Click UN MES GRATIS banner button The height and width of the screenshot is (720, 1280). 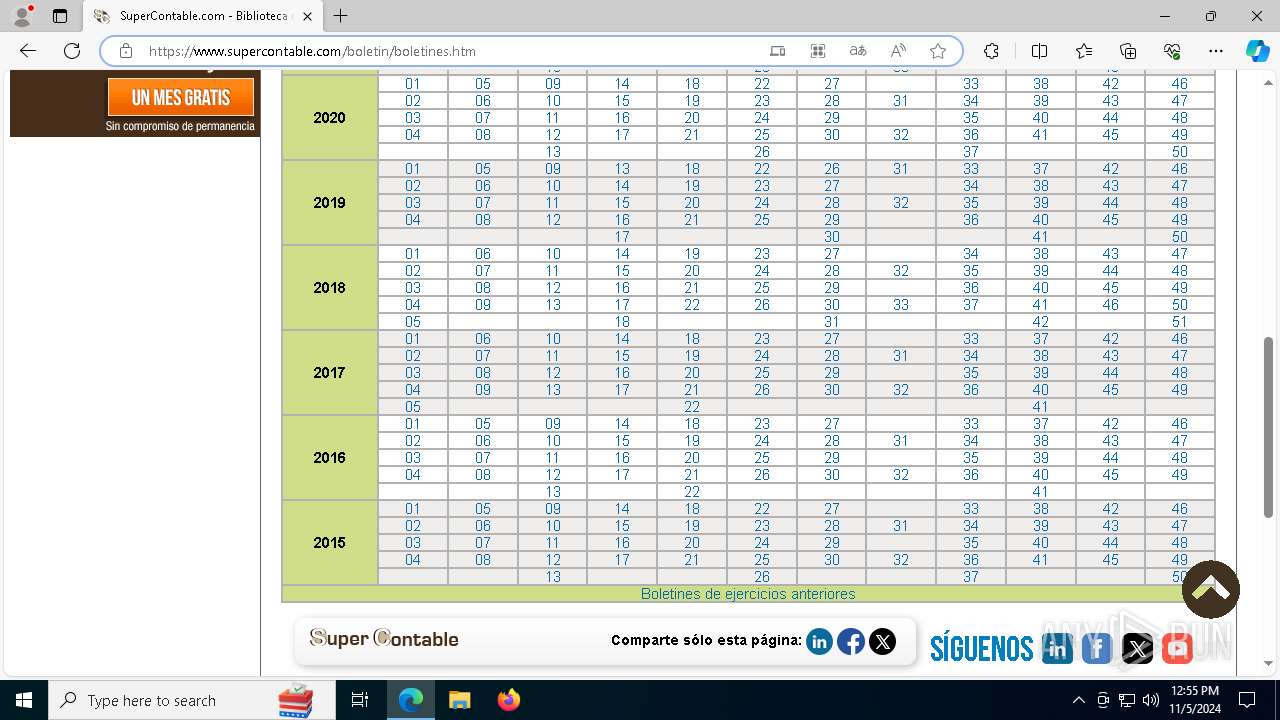(x=181, y=98)
